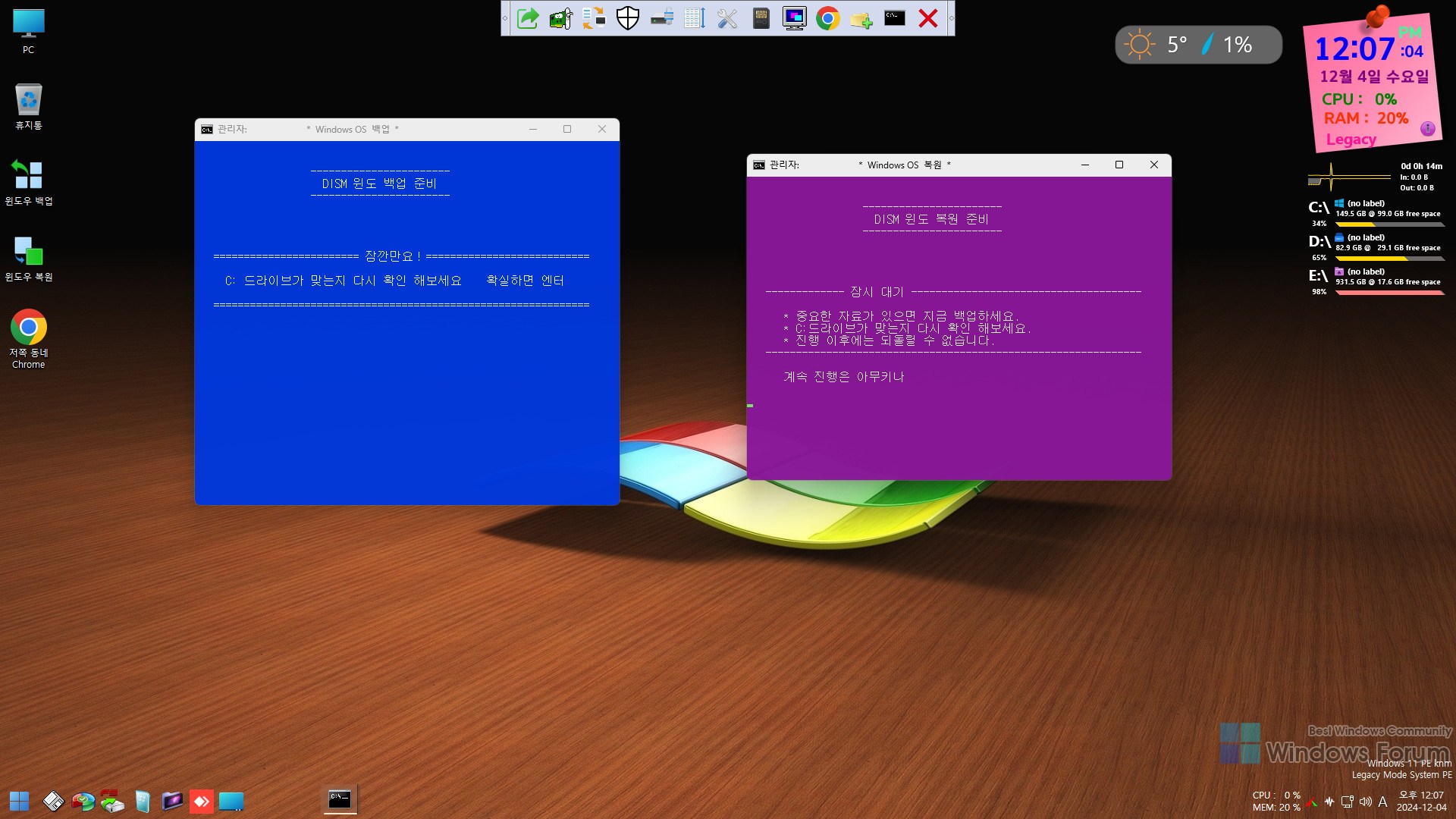
Task: Open the green share arrow launcher icon
Action: pos(528,18)
